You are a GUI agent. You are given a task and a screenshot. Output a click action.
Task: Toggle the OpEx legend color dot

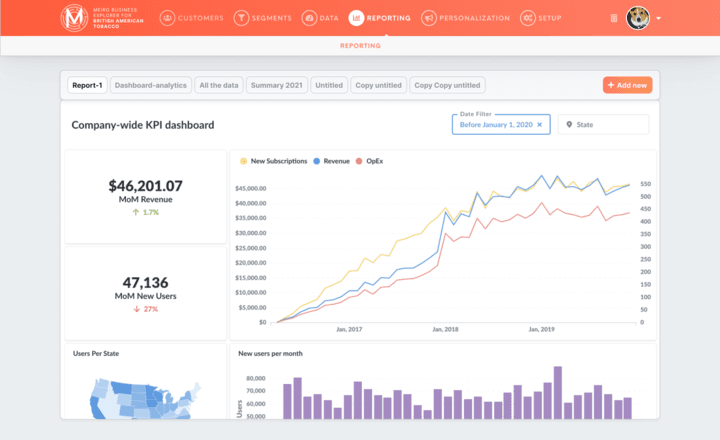tap(360, 161)
